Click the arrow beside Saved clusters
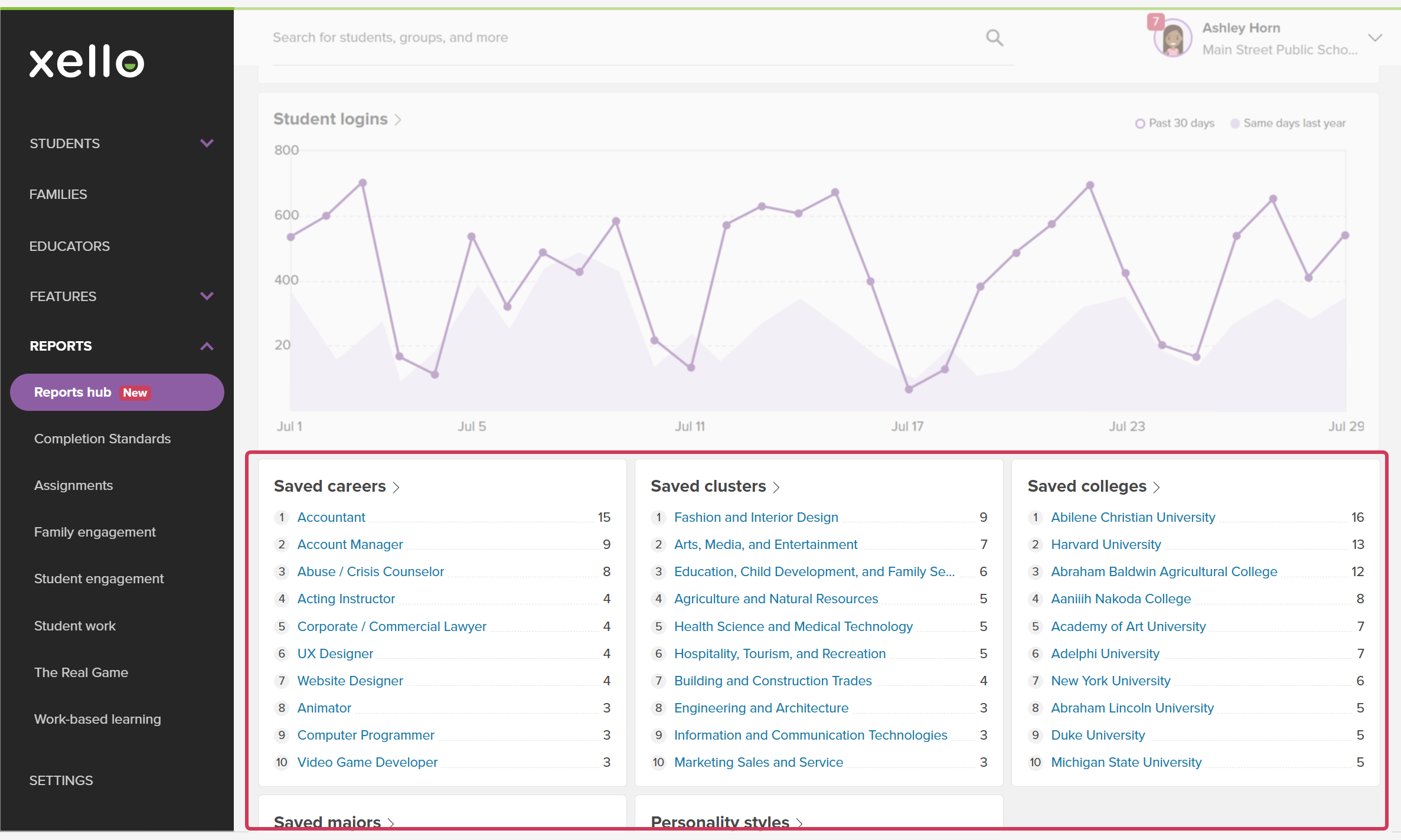 (776, 487)
